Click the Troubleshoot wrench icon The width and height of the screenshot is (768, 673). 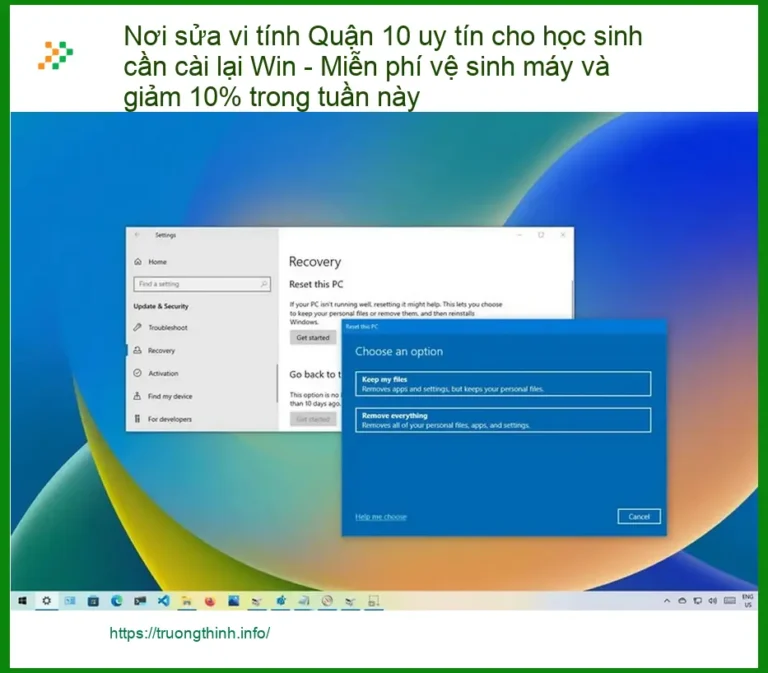[138, 327]
